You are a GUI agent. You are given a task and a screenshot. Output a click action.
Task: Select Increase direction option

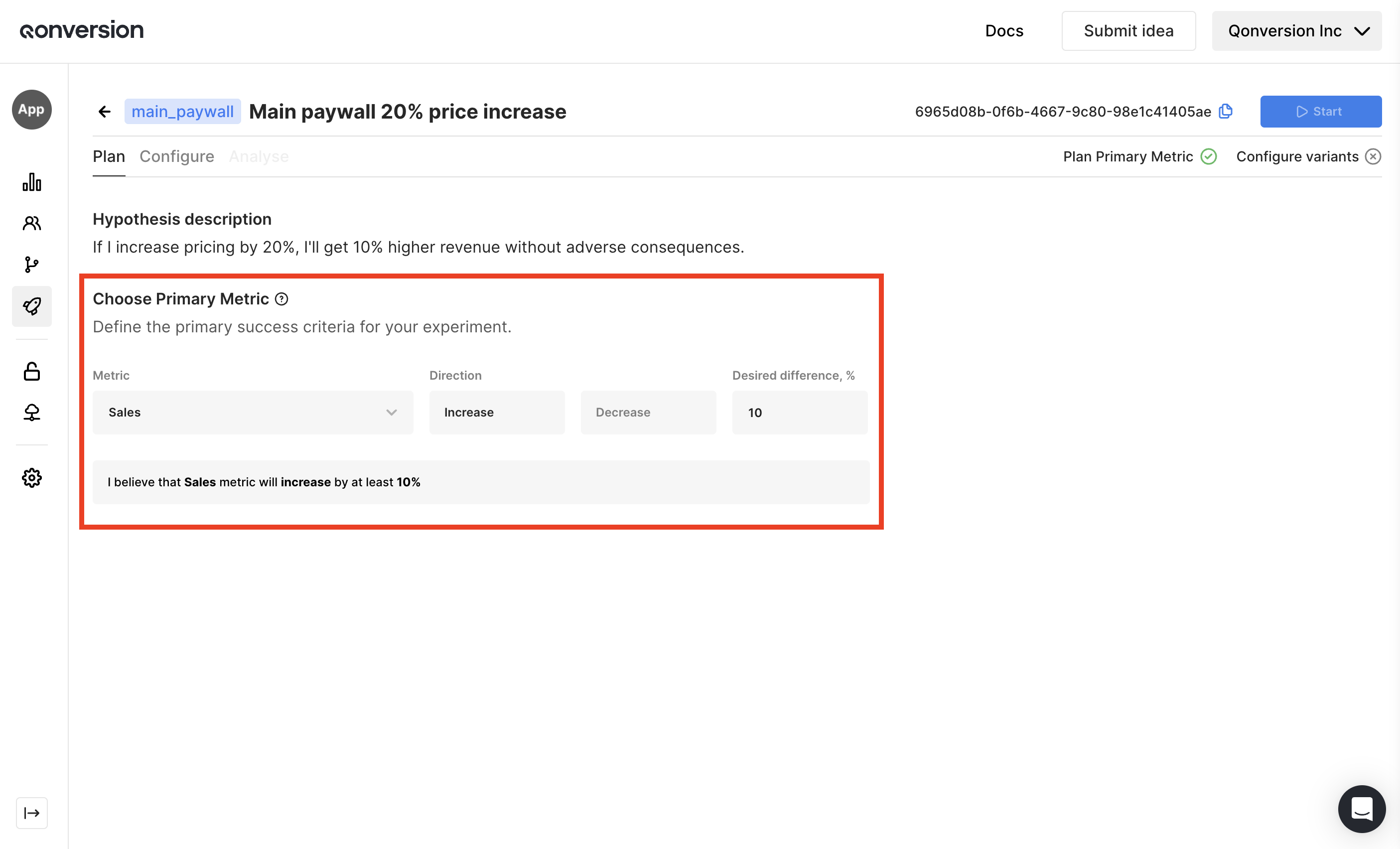pos(497,413)
